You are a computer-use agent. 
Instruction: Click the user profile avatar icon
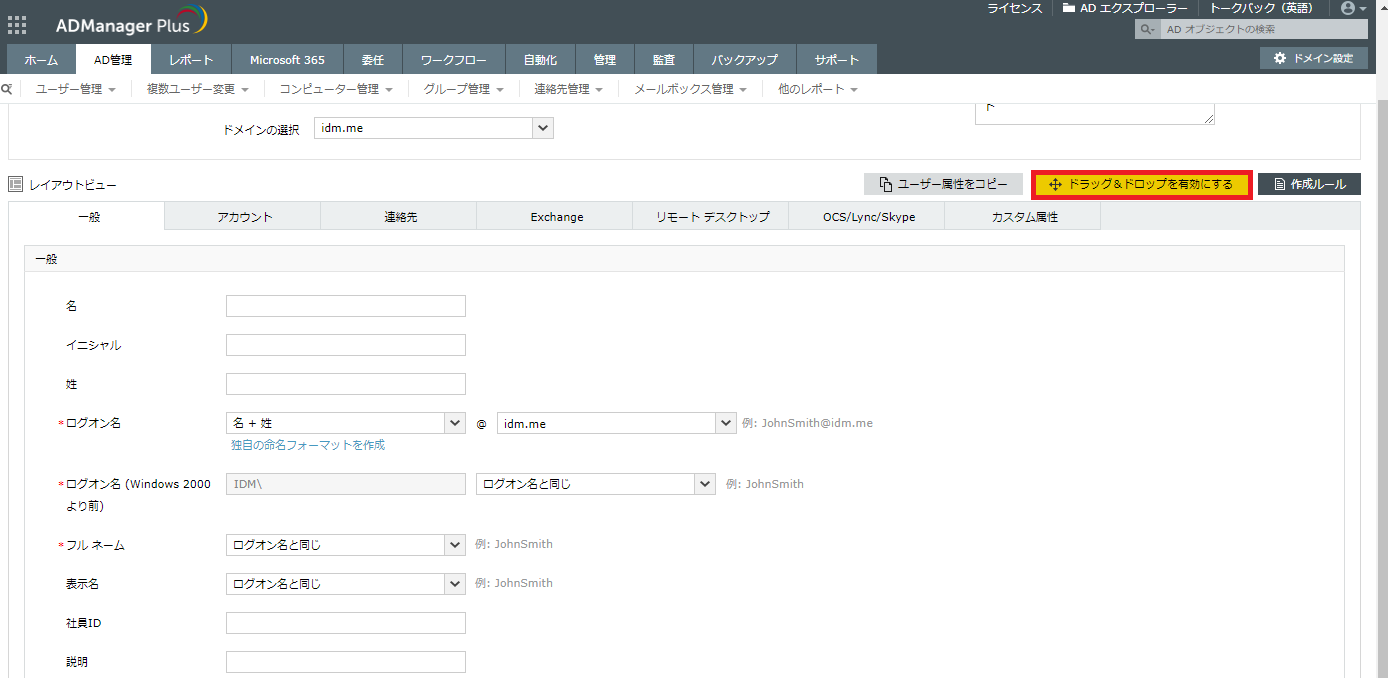point(1348,8)
